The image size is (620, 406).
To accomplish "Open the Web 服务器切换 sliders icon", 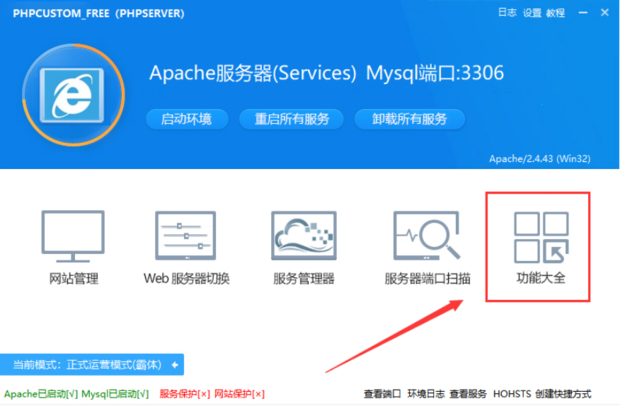I will coord(185,235).
